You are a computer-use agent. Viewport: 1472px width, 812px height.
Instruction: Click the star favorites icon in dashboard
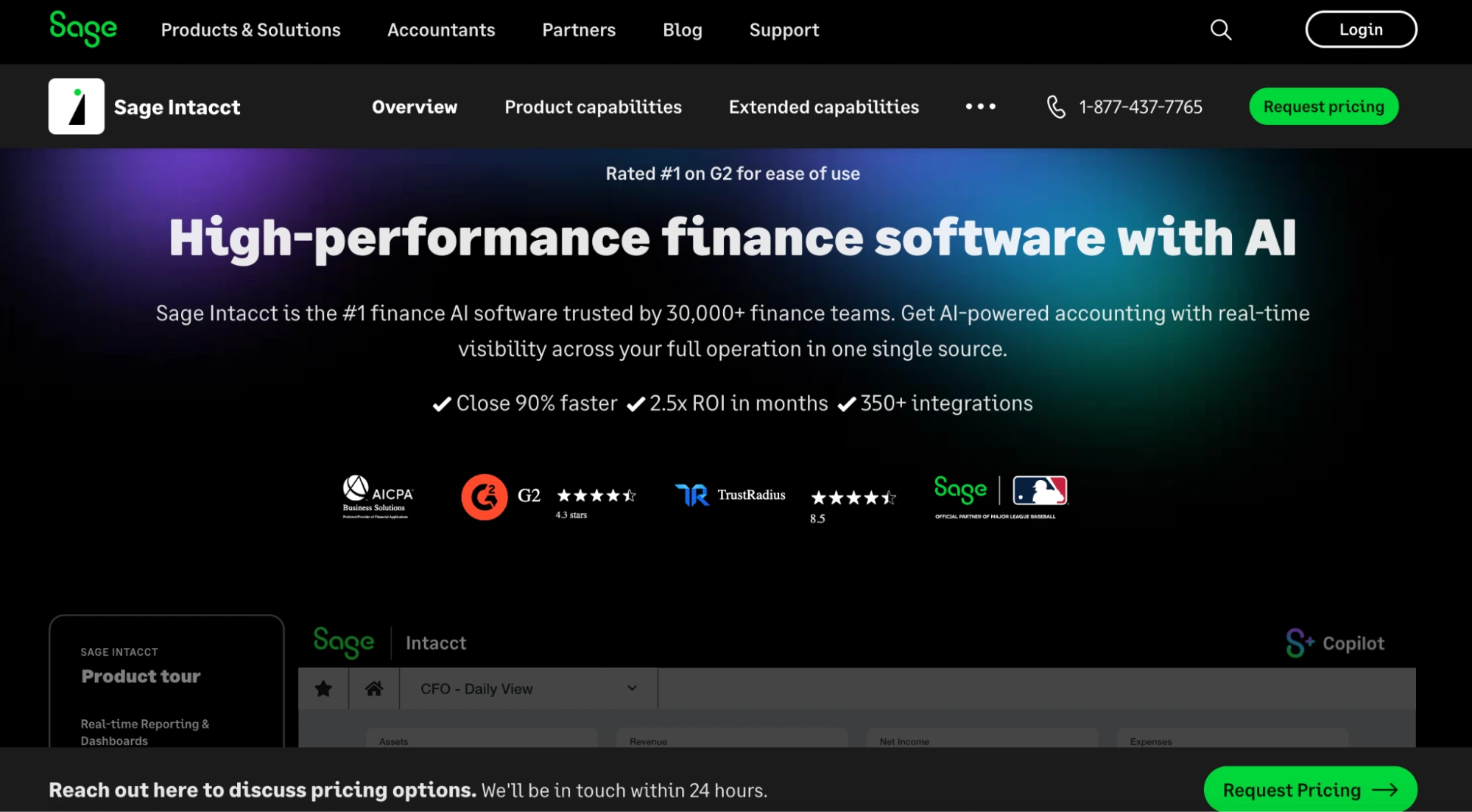(323, 688)
